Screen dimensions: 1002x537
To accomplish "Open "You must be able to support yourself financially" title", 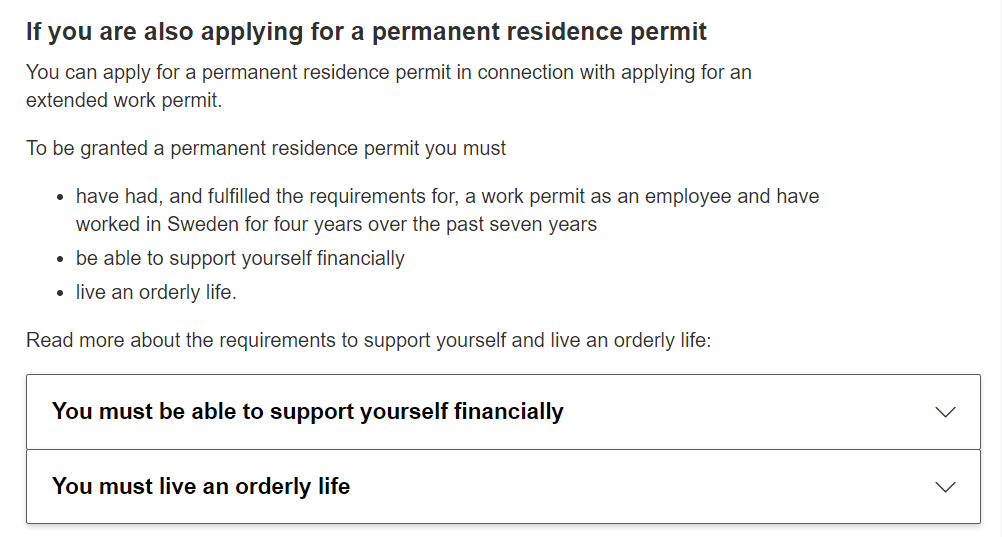I will click(x=307, y=411).
